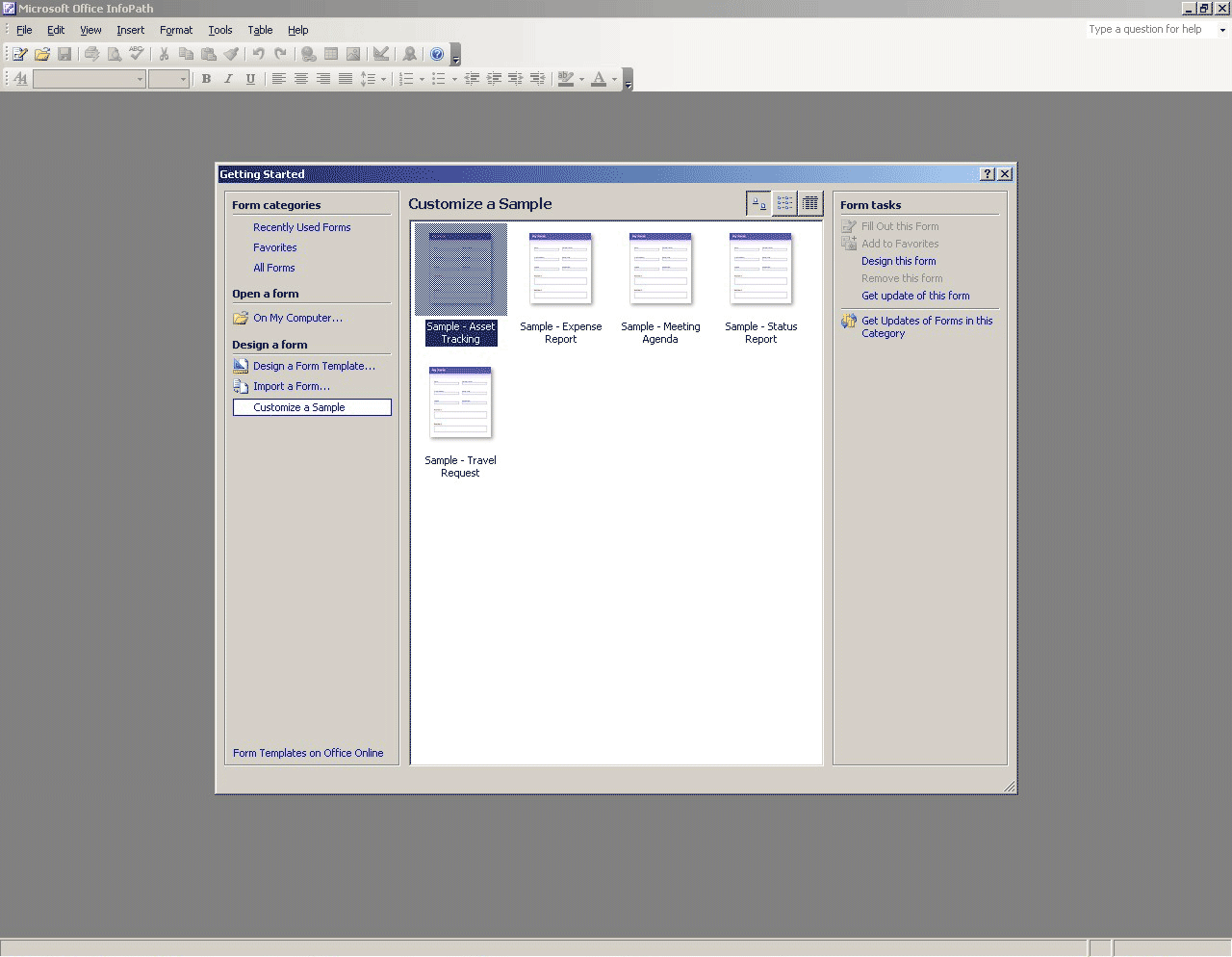The width and height of the screenshot is (1232, 957).
Task: Click Import a Form link
Action: click(291, 386)
